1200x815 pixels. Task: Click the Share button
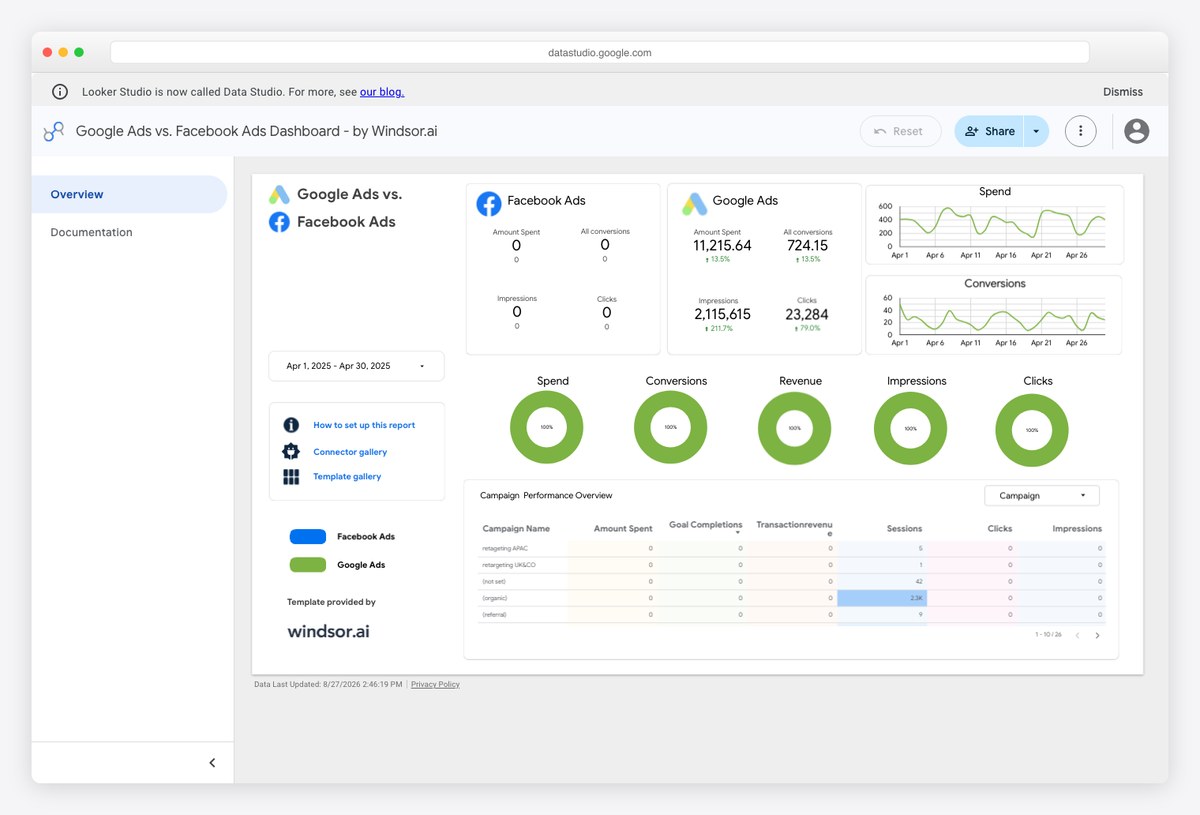(x=989, y=131)
